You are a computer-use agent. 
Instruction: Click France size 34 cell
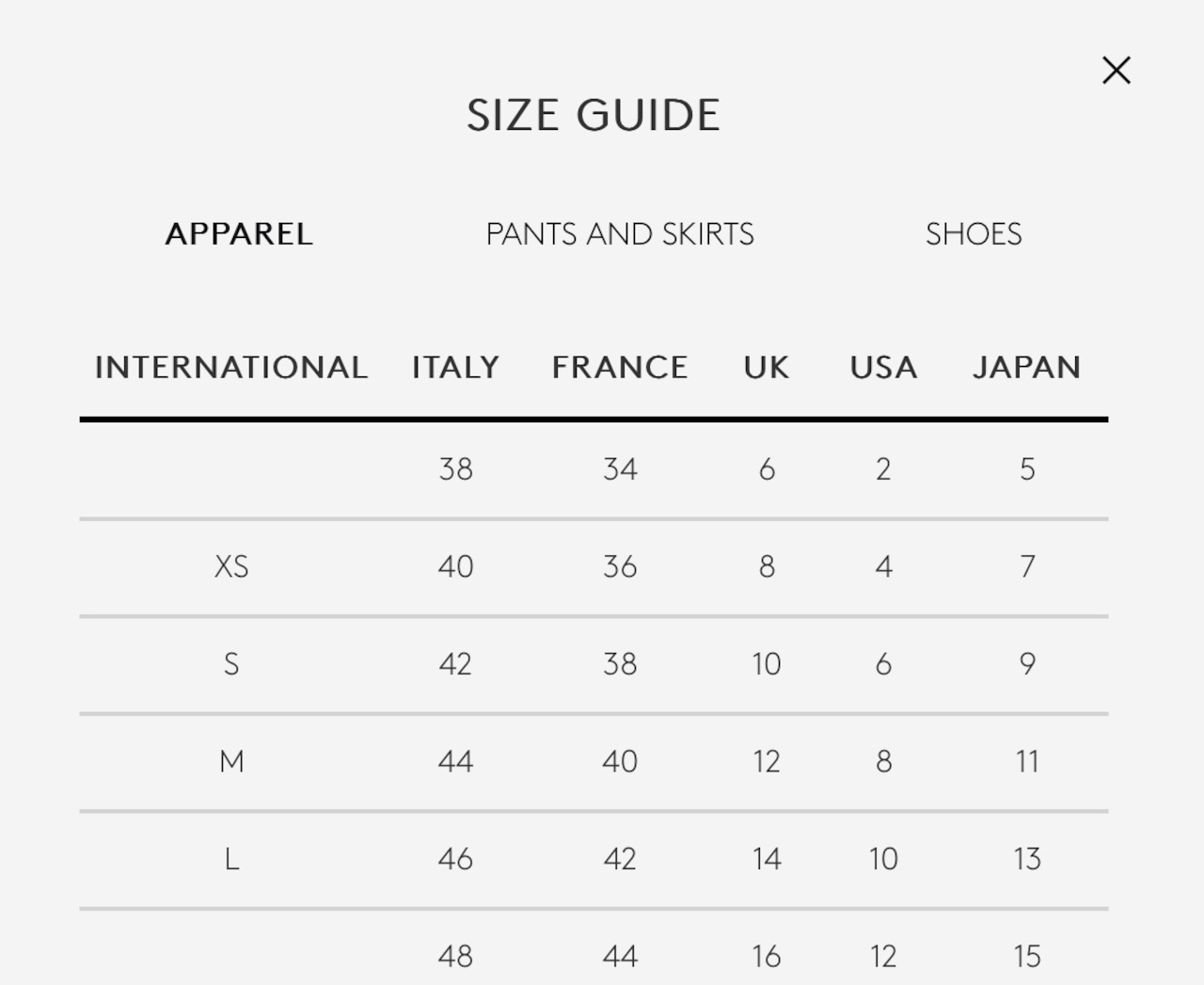tap(620, 469)
